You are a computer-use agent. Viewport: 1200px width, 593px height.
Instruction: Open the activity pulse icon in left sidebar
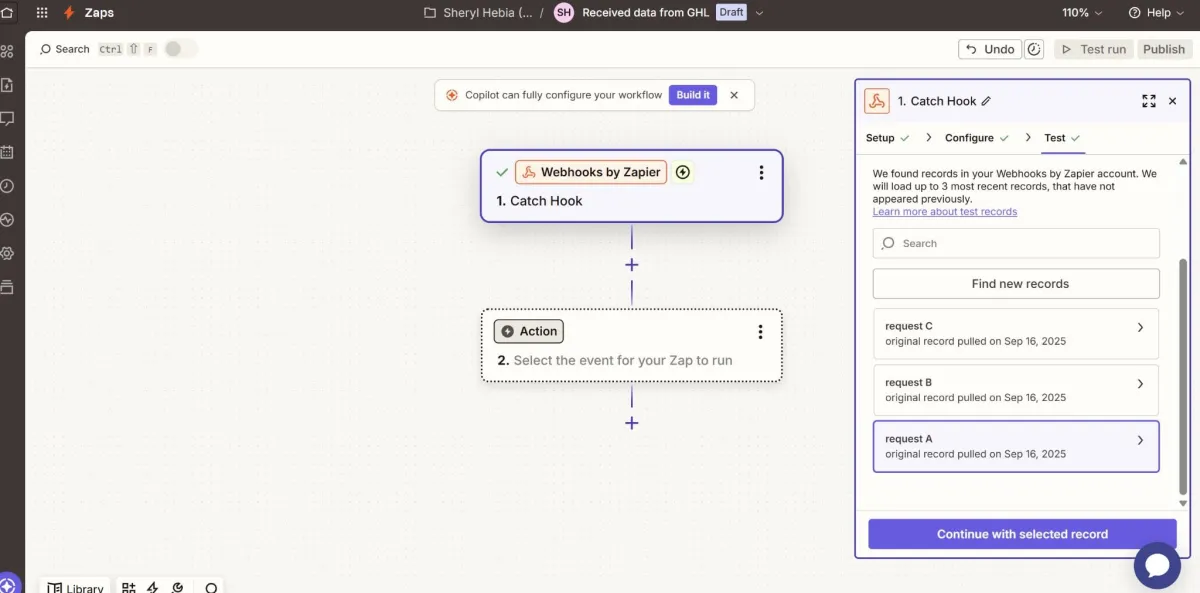tap(7, 219)
